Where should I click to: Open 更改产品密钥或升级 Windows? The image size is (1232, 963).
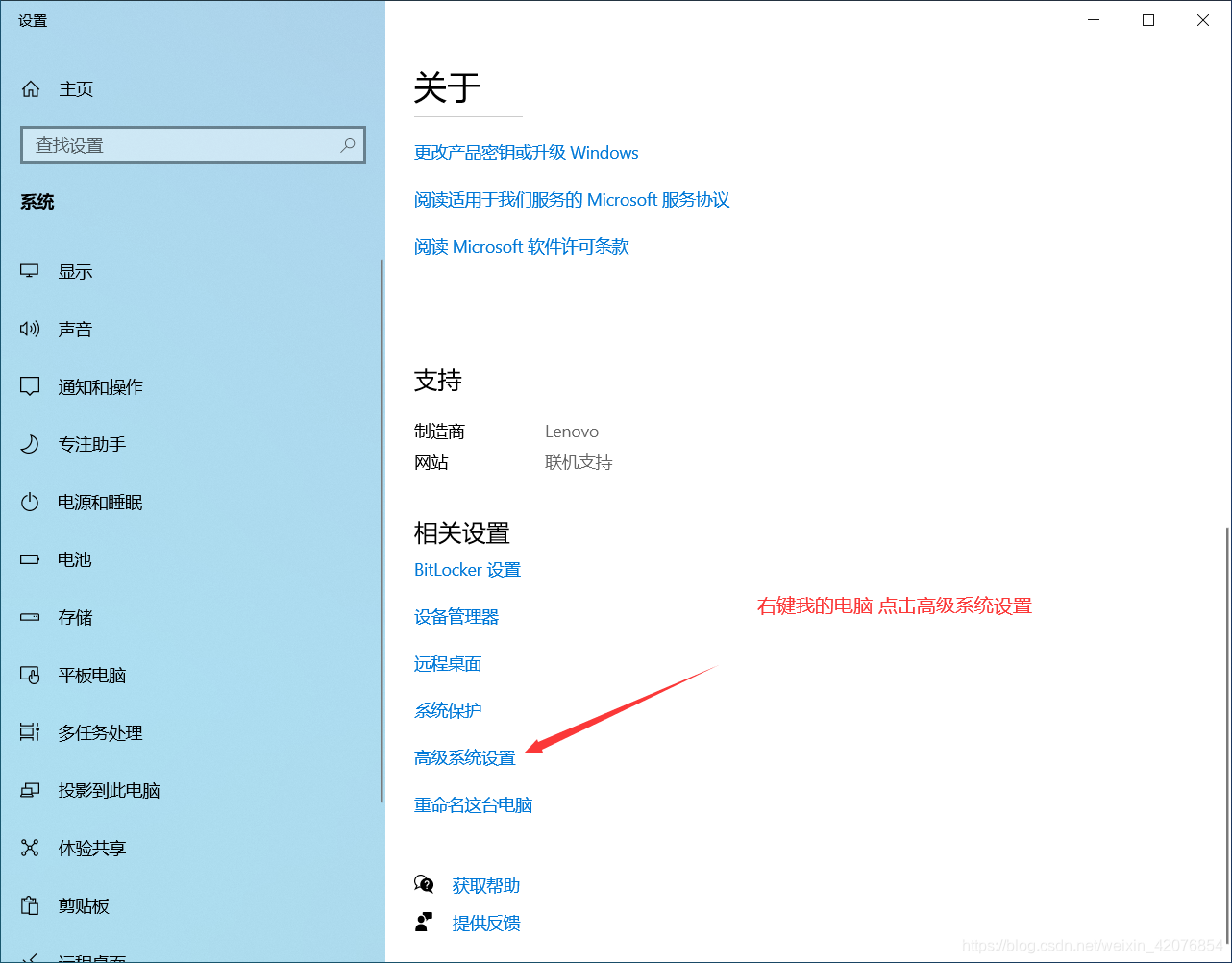[526, 152]
